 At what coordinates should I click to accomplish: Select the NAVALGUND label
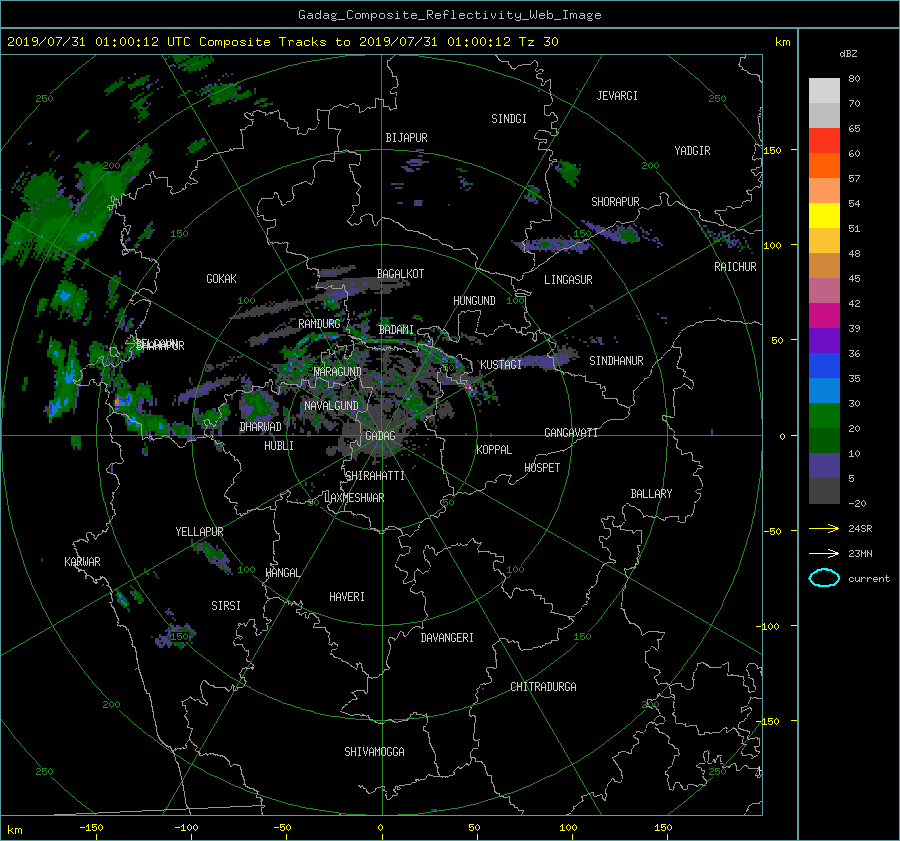point(331,406)
